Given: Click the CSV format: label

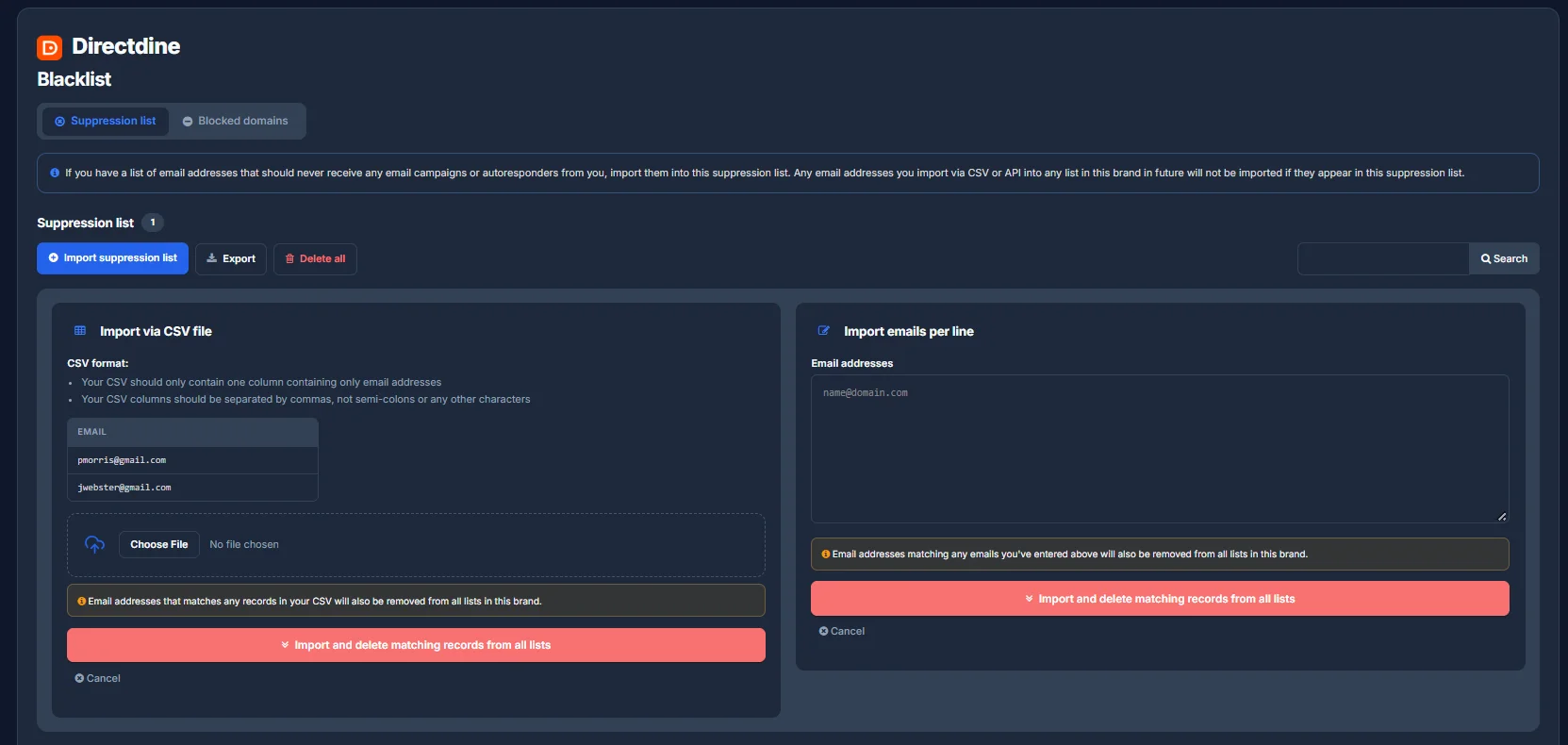Looking at the screenshot, I should tap(98, 363).
